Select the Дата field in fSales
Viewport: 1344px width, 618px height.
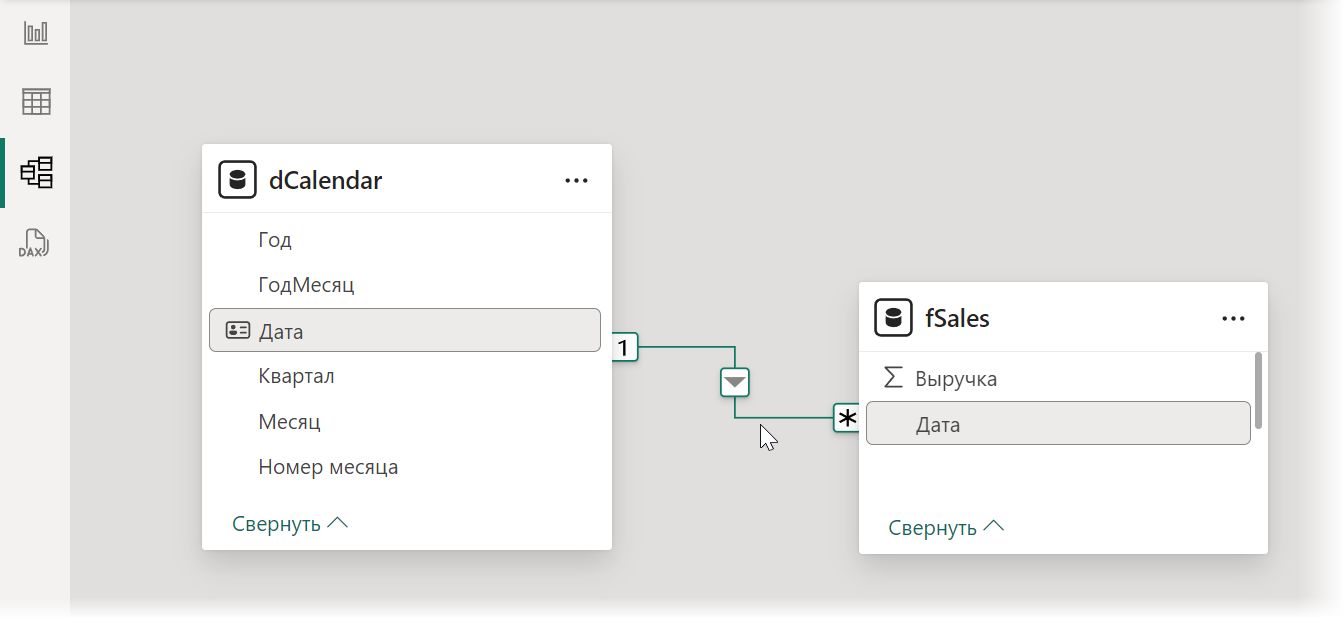click(x=1058, y=423)
